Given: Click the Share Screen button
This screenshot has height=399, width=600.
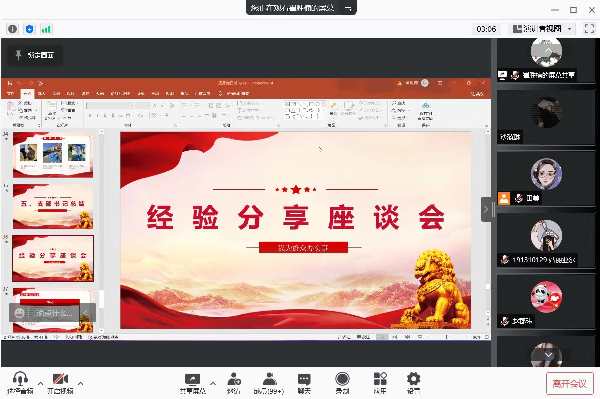Looking at the screenshot, I should pyautogui.click(x=192, y=383).
